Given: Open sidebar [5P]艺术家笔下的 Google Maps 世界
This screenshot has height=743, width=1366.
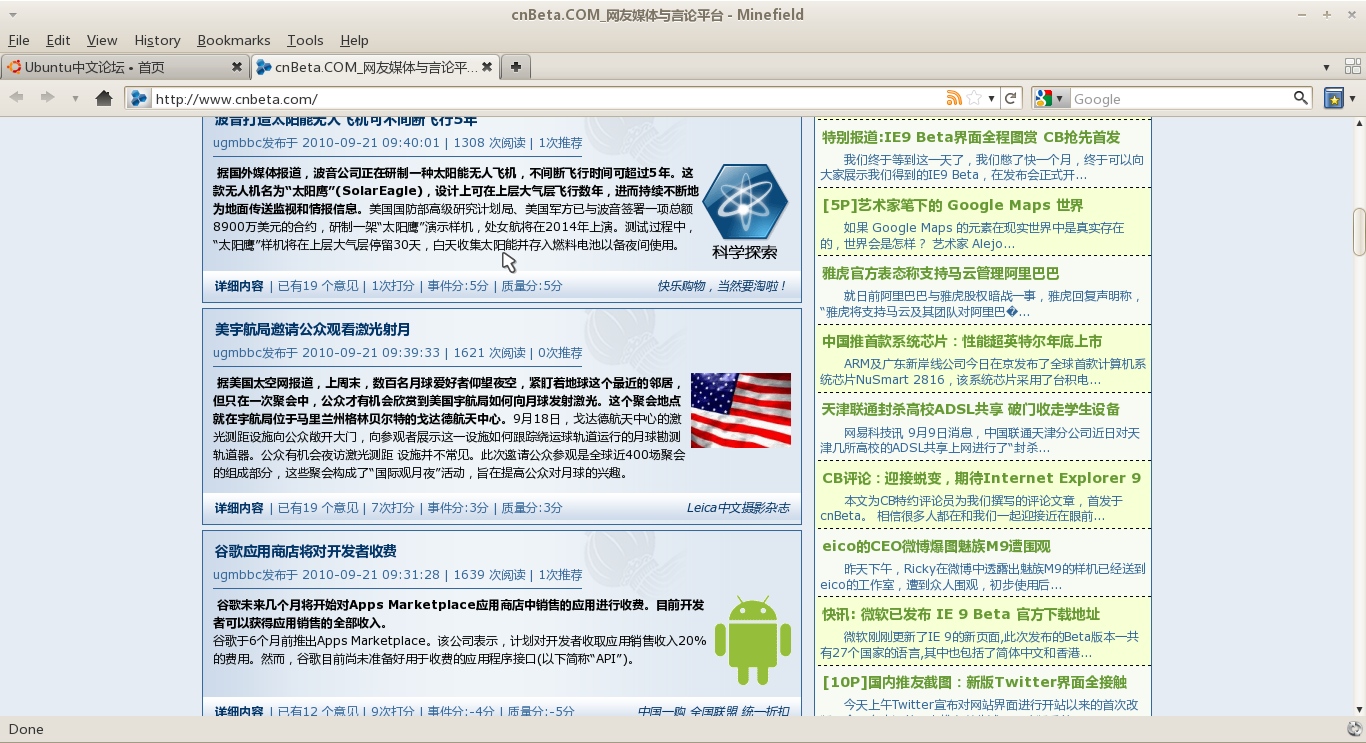Looking at the screenshot, I should click(x=953, y=205).
